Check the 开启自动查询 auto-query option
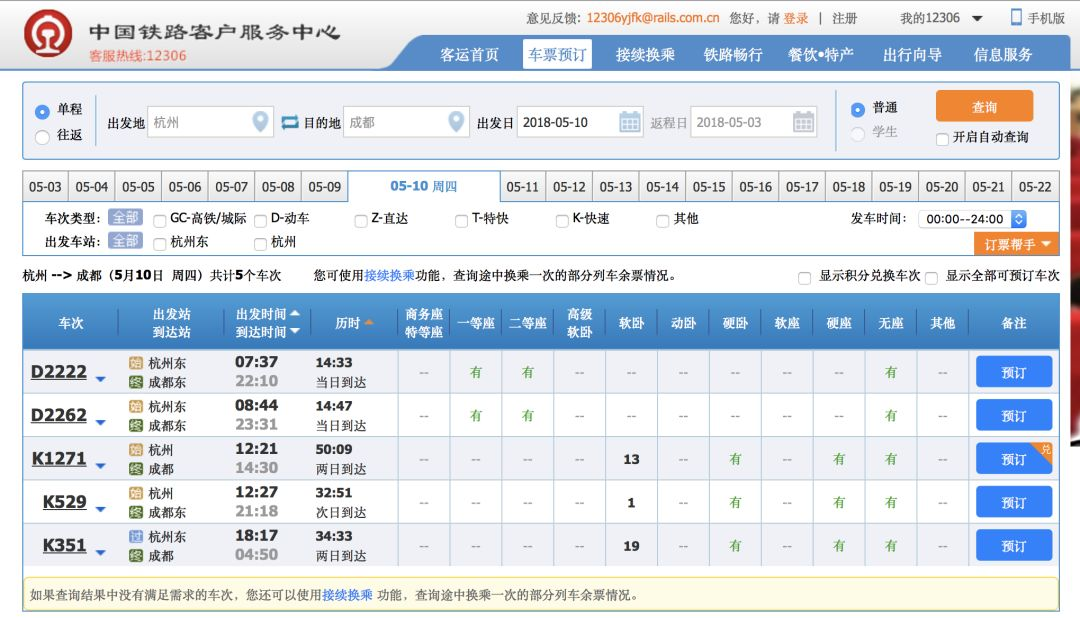This screenshot has height=618, width=1080. click(x=942, y=138)
